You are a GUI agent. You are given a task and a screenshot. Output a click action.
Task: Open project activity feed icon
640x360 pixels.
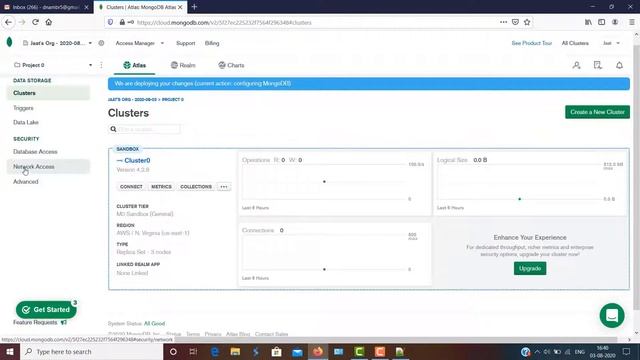pos(598,65)
